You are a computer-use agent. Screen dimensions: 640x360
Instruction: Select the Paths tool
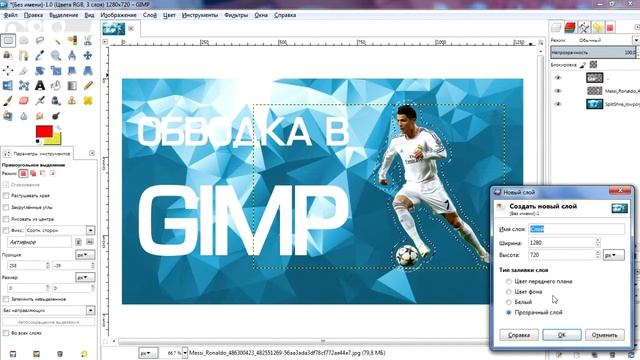[x=24, y=56]
